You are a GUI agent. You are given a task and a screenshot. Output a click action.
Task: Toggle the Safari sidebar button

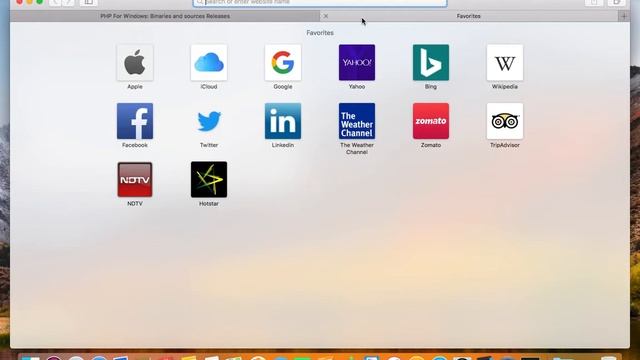click(89, 2)
